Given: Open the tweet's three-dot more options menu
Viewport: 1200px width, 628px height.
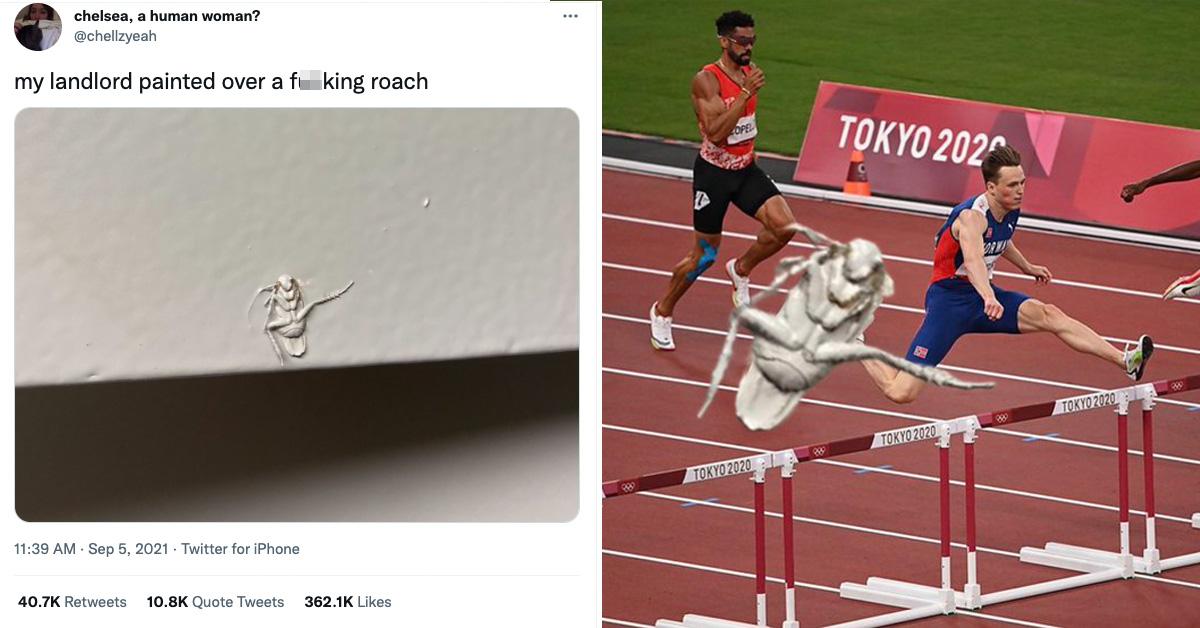Looking at the screenshot, I should (570, 16).
